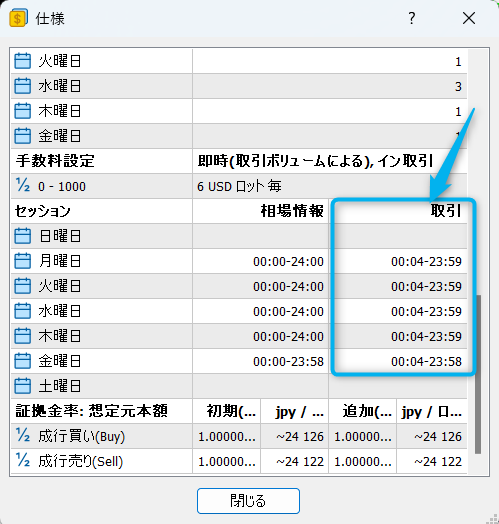Select the 成行売り(Sell) label

point(81,462)
